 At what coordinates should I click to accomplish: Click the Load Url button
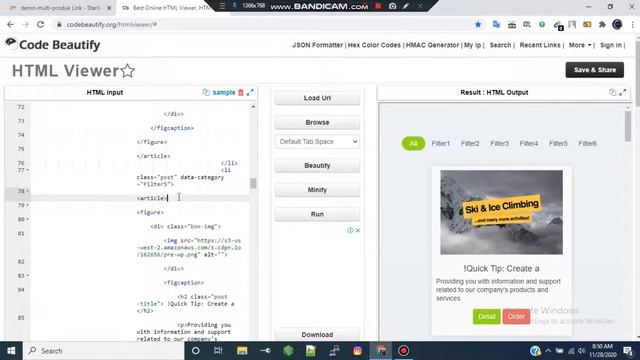[x=317, y=98]
